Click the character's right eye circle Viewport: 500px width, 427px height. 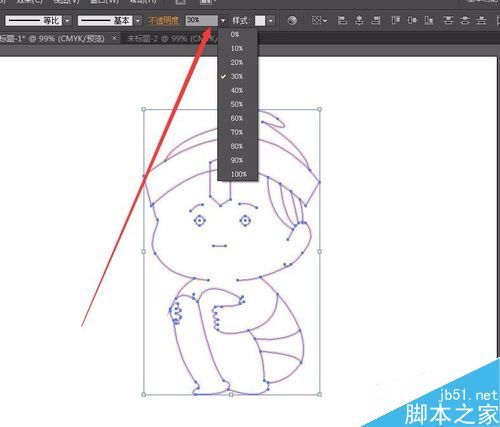point(245,220)
